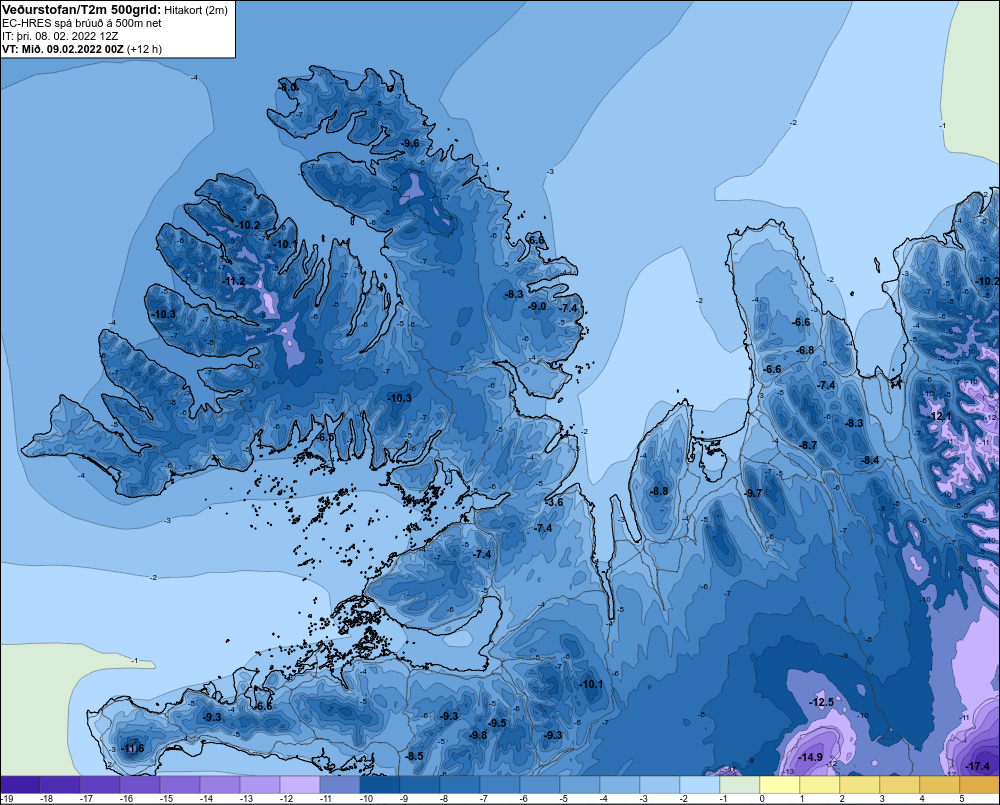Image resolution: width=1000 pixels, height=805 pixels.
Task: Click the 'IT: þri. 08. 02. 2022 12Z' line
Action: (x=60, y=36)
